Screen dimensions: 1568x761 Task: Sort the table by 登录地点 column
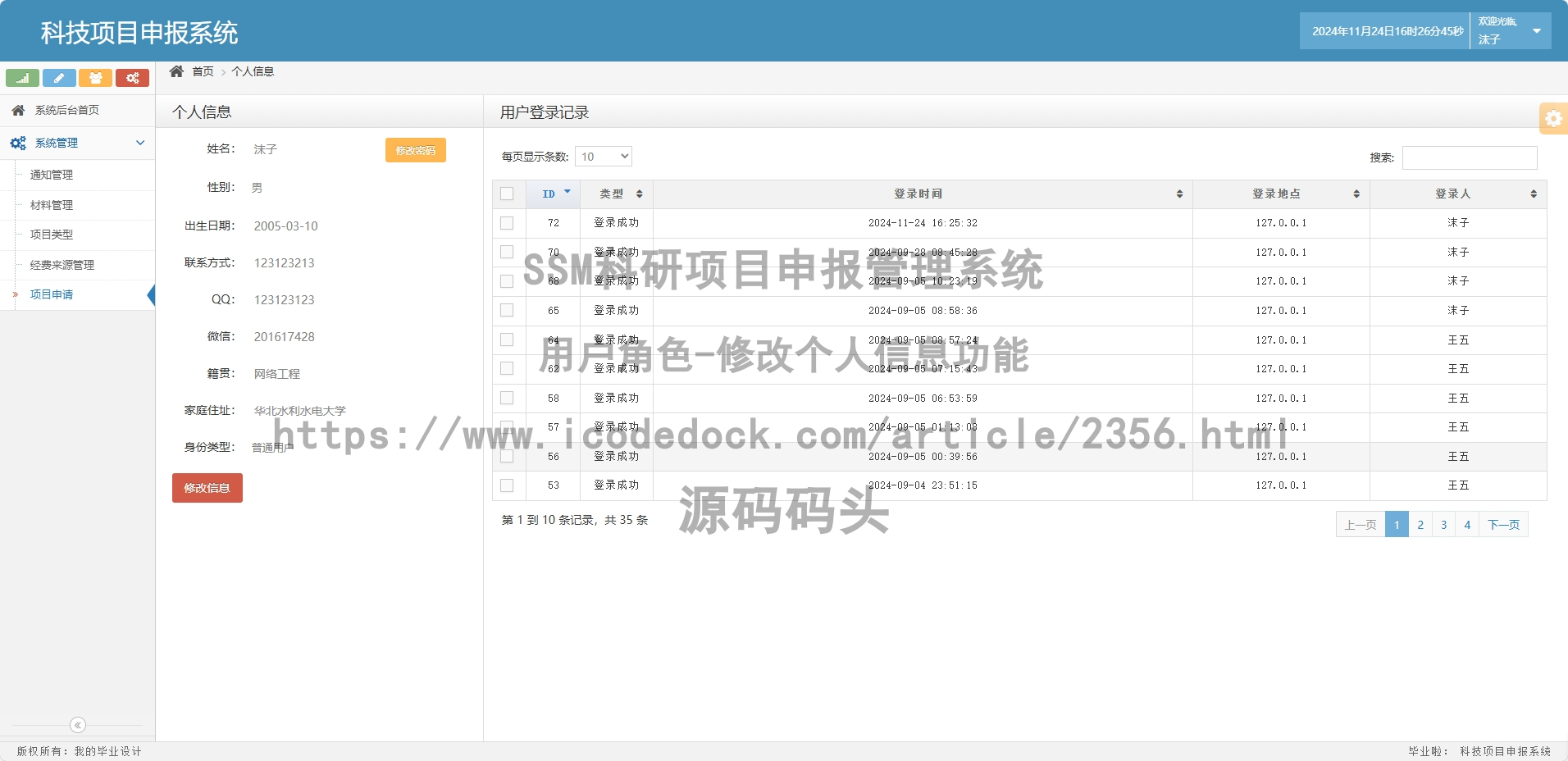pyautogui.click(x=1281, y=194)
